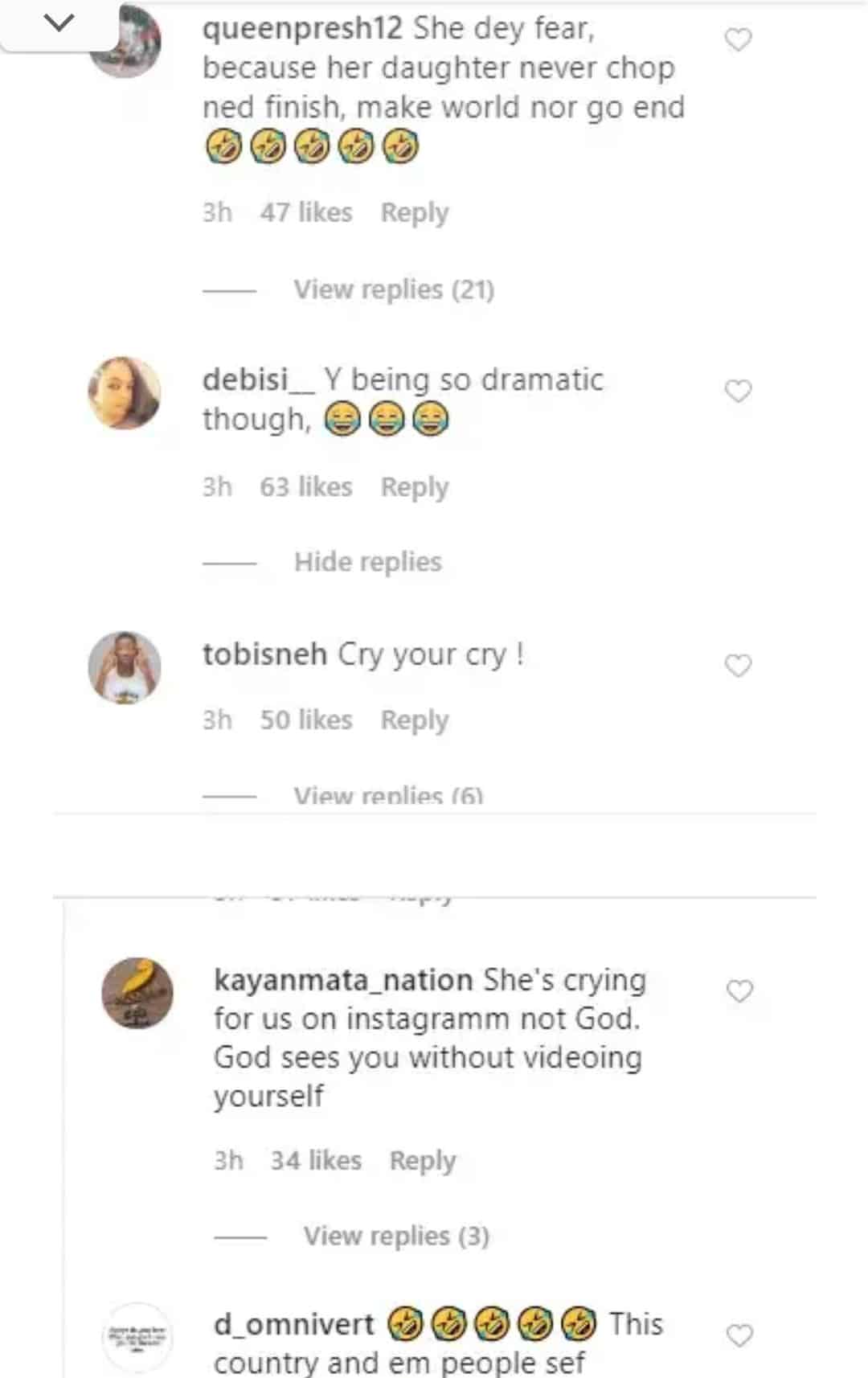Open kayanmata_nation's profile avatar
Viewport: 868px width, 1378px height.
click(137, 993)
